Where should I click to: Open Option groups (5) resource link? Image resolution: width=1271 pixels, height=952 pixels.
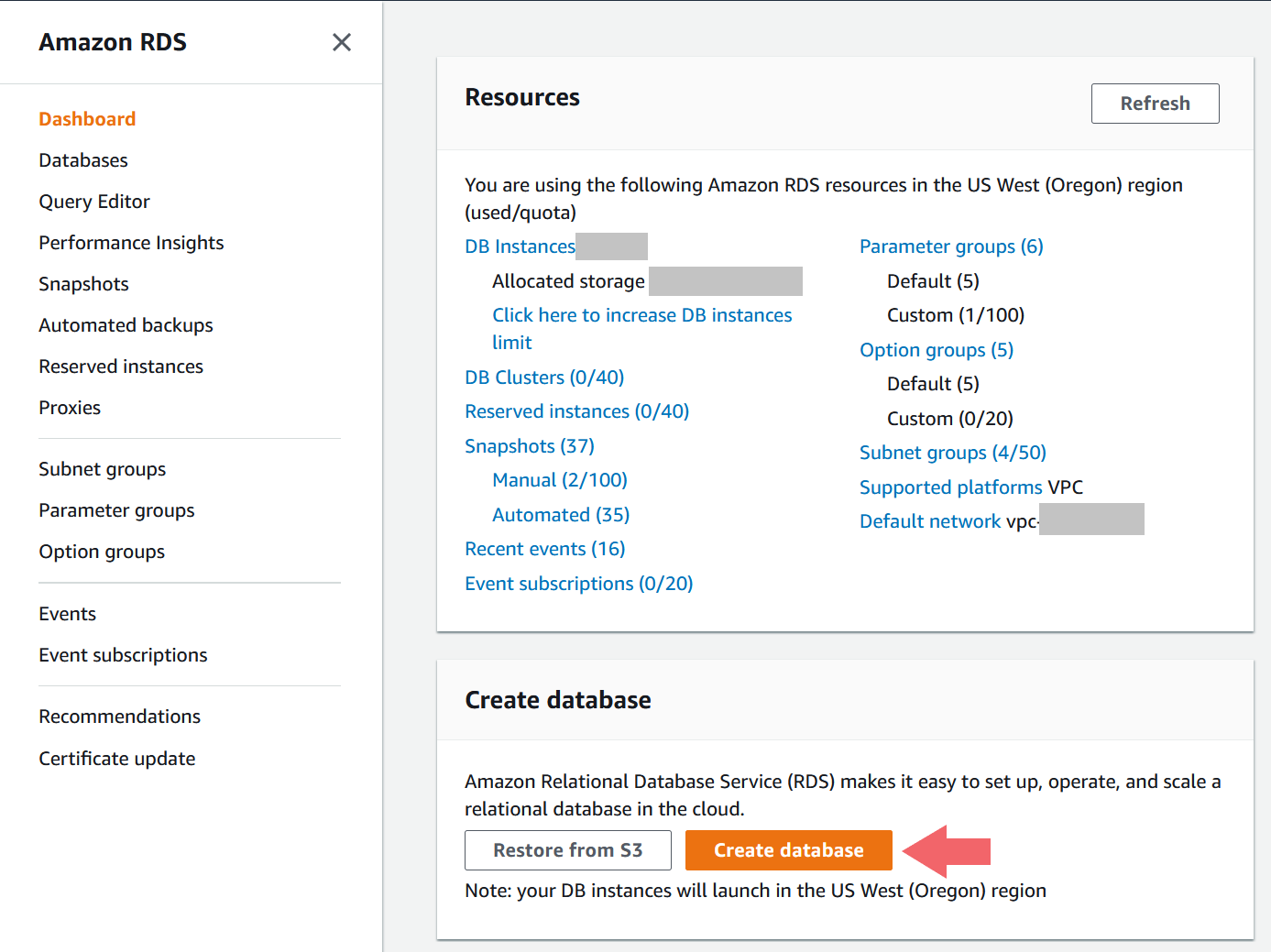point(937,350)
